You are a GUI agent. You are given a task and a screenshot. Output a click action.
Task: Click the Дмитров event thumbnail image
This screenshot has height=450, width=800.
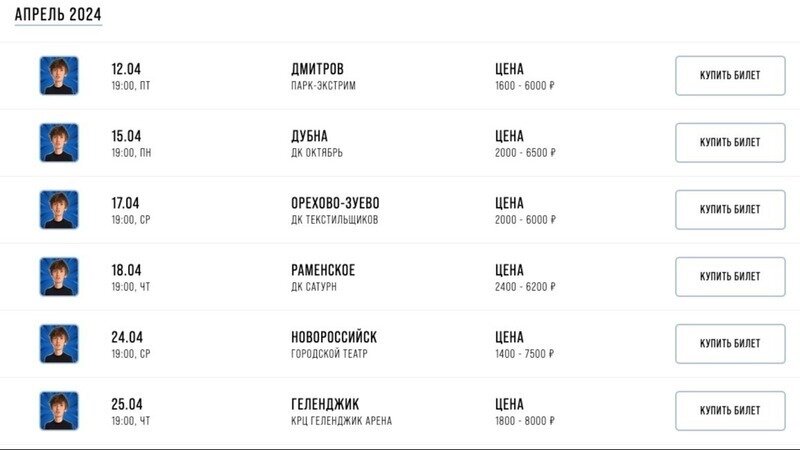point(59,76)
